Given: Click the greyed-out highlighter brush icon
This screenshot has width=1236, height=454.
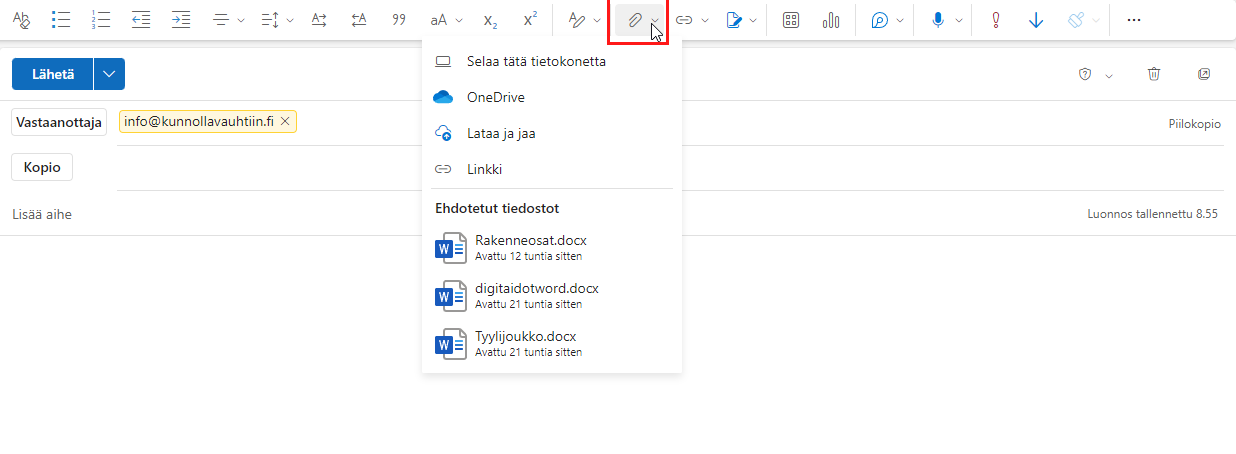Looking at the screenshot, I should [x=1076, y=20].
